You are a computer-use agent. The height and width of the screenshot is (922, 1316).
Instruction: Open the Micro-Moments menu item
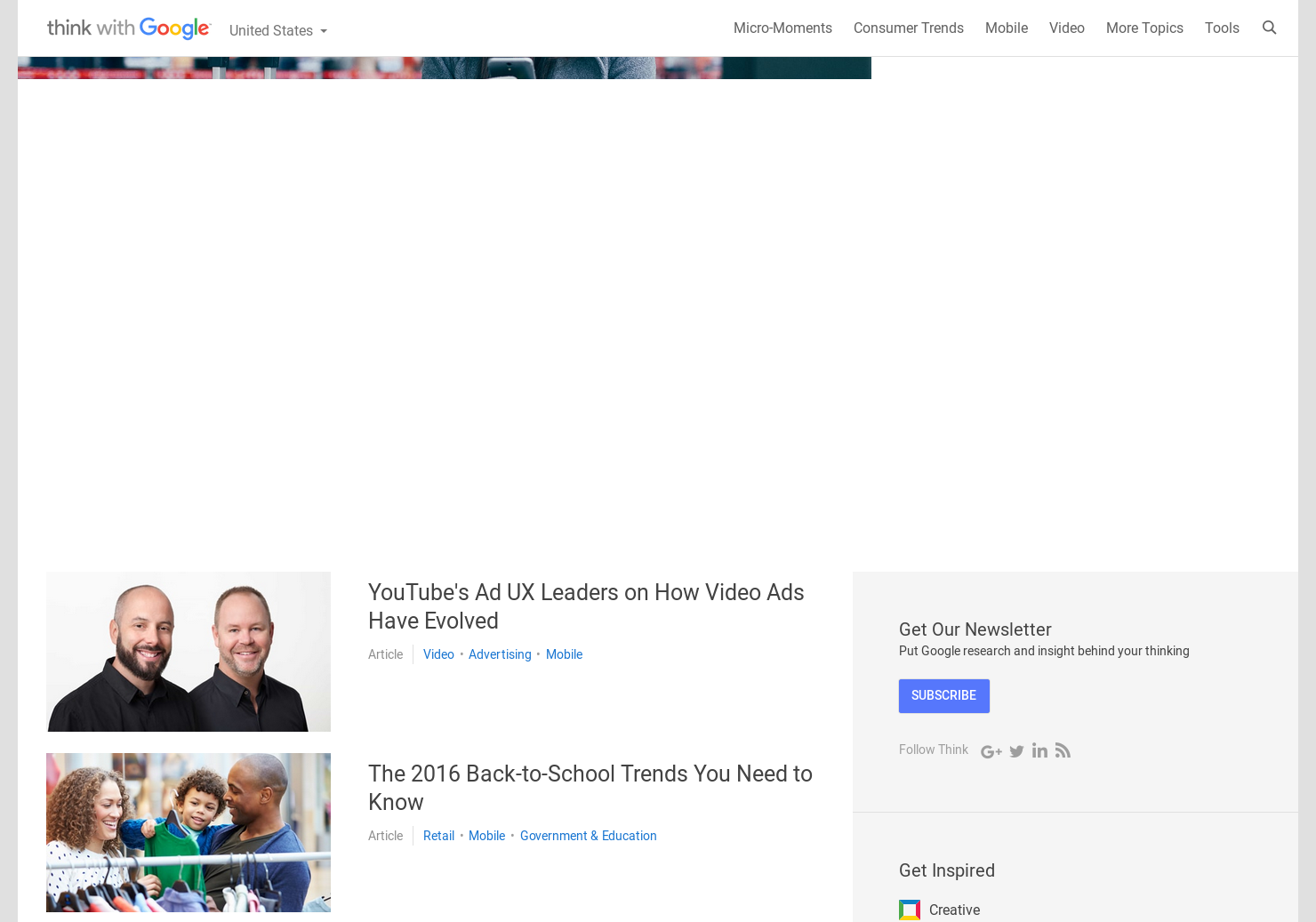pyautogui.click(x=782, y=28)
